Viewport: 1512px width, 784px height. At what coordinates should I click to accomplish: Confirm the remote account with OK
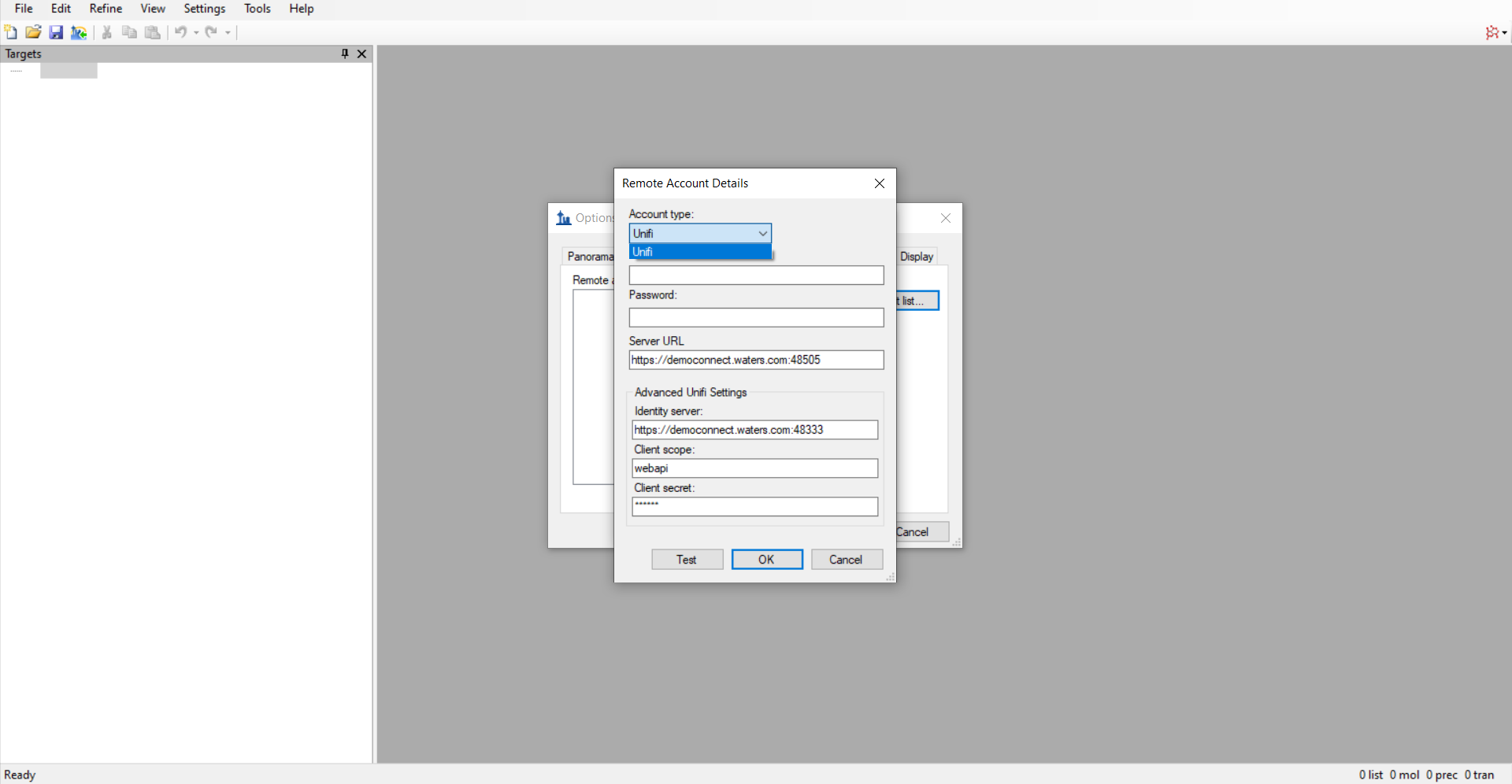(x=766, y=560)
